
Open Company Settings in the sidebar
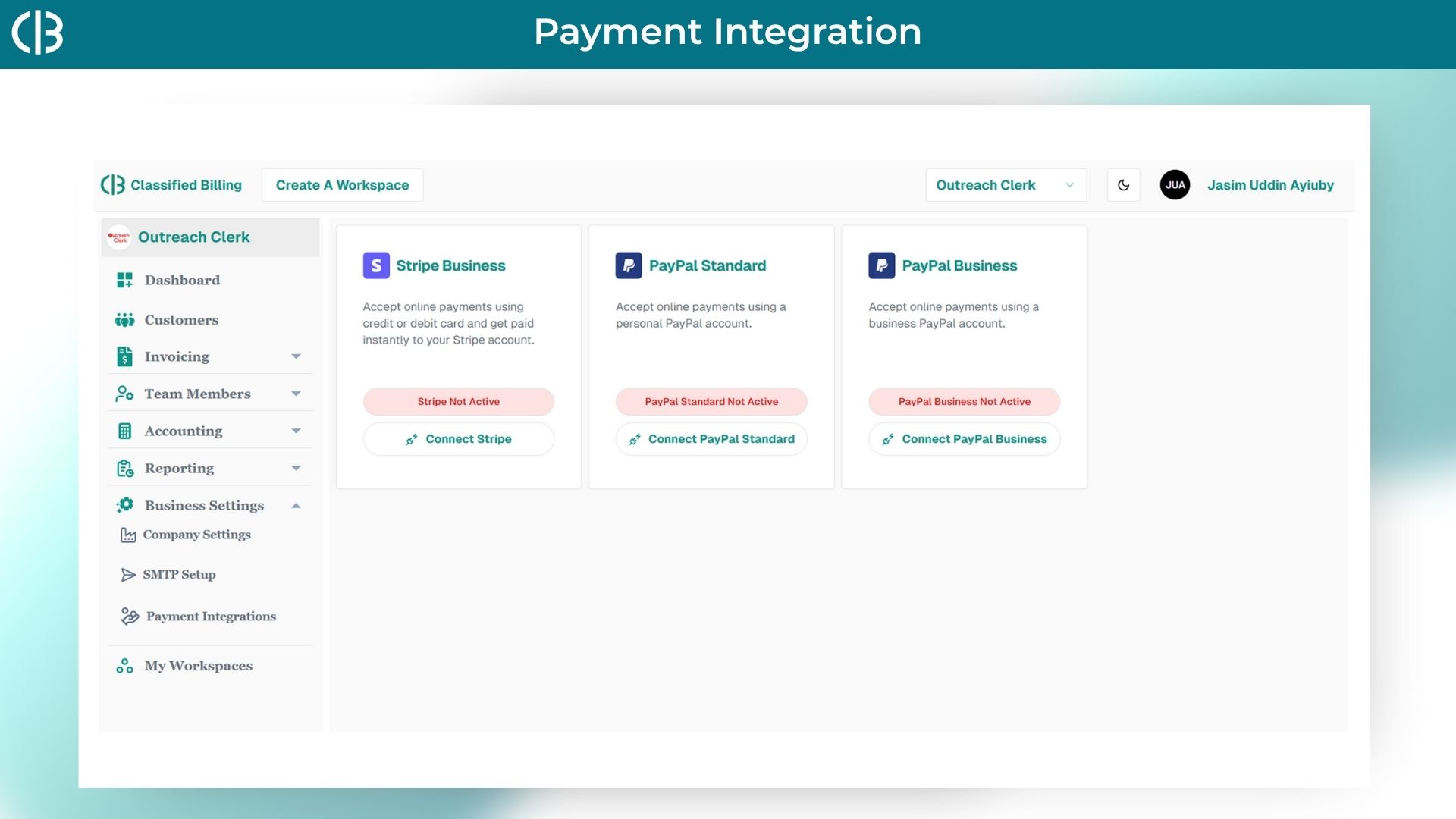point(196,535)
